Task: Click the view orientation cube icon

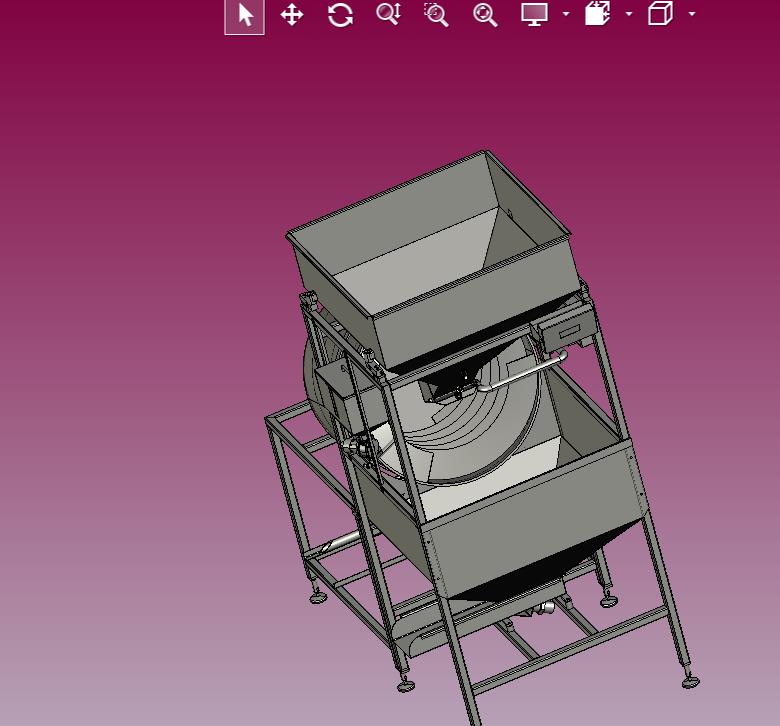Action: tap(661, 13)
